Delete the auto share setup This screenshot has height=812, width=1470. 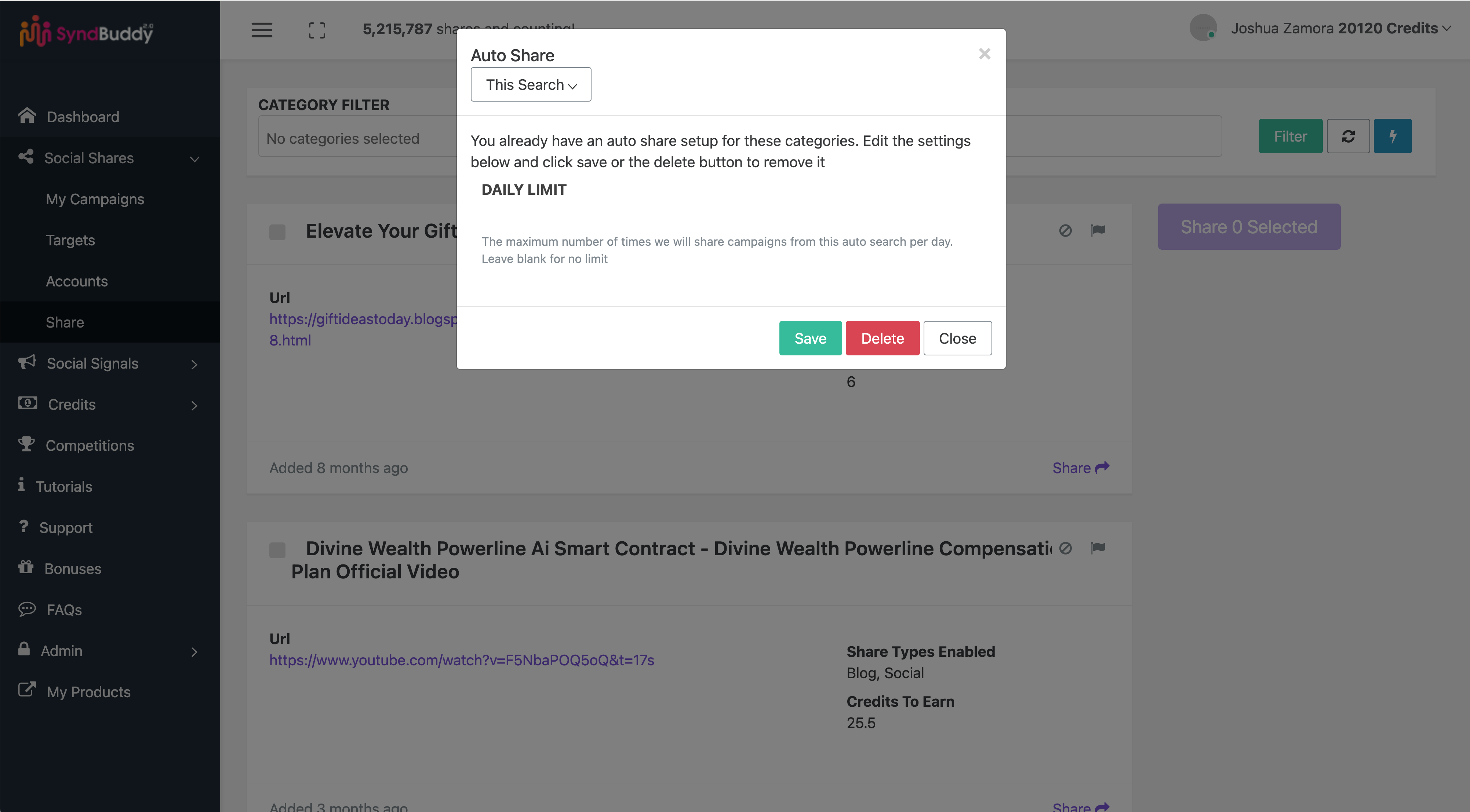[882, 338]
